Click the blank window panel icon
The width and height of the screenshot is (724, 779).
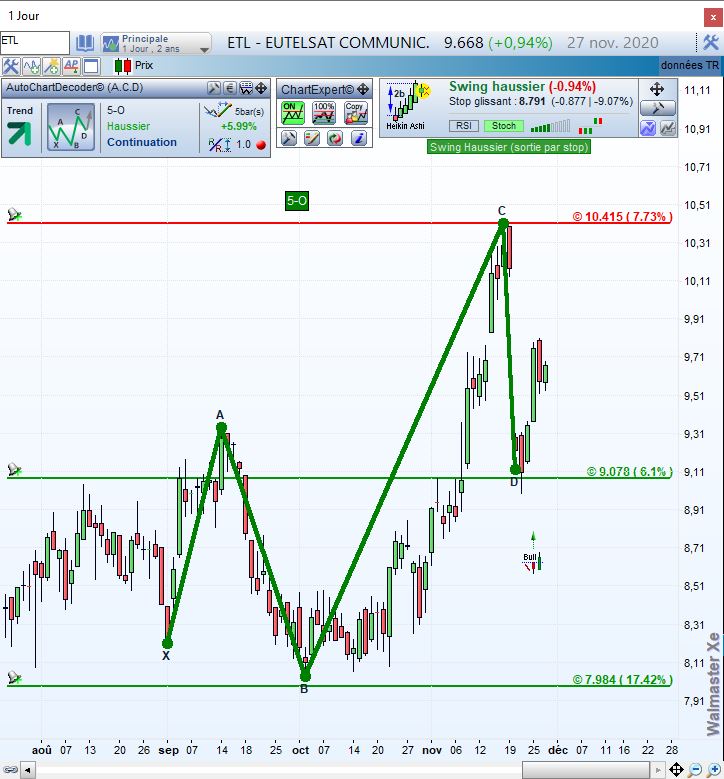pyautogui.click(x=91, y=66)
